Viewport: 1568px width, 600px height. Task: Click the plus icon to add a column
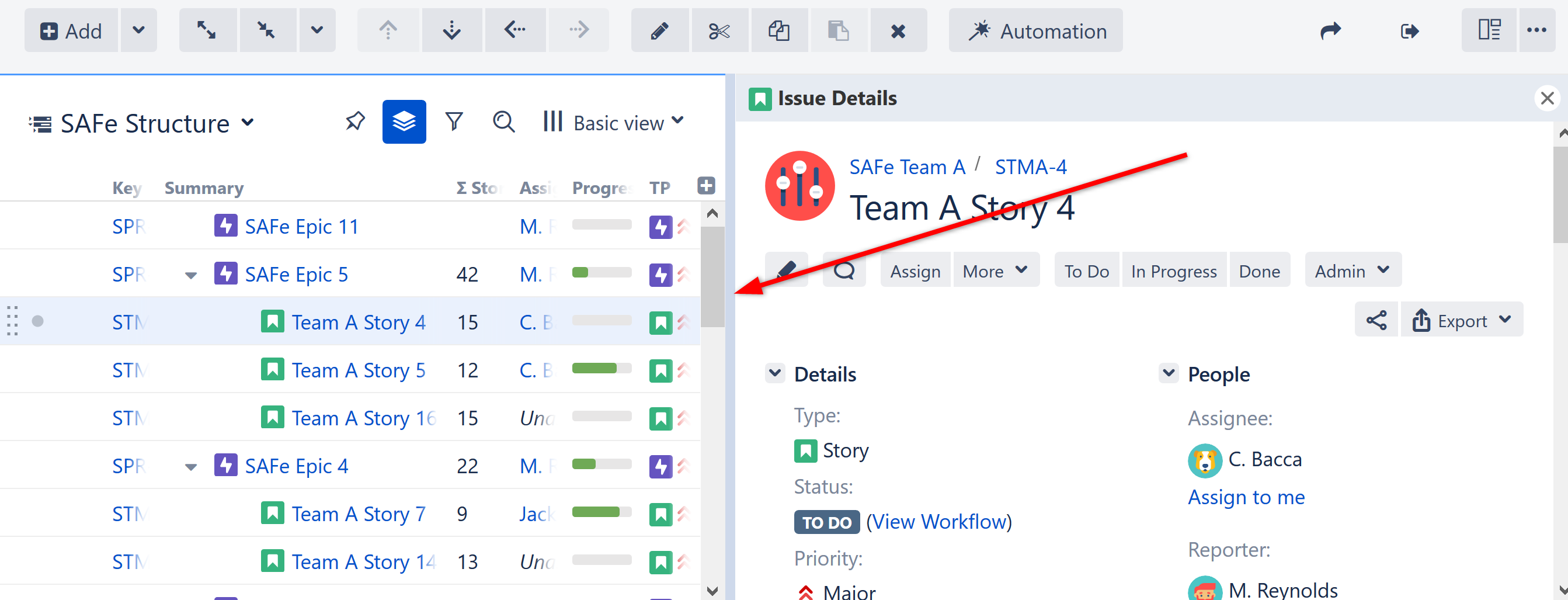[705, 185]
